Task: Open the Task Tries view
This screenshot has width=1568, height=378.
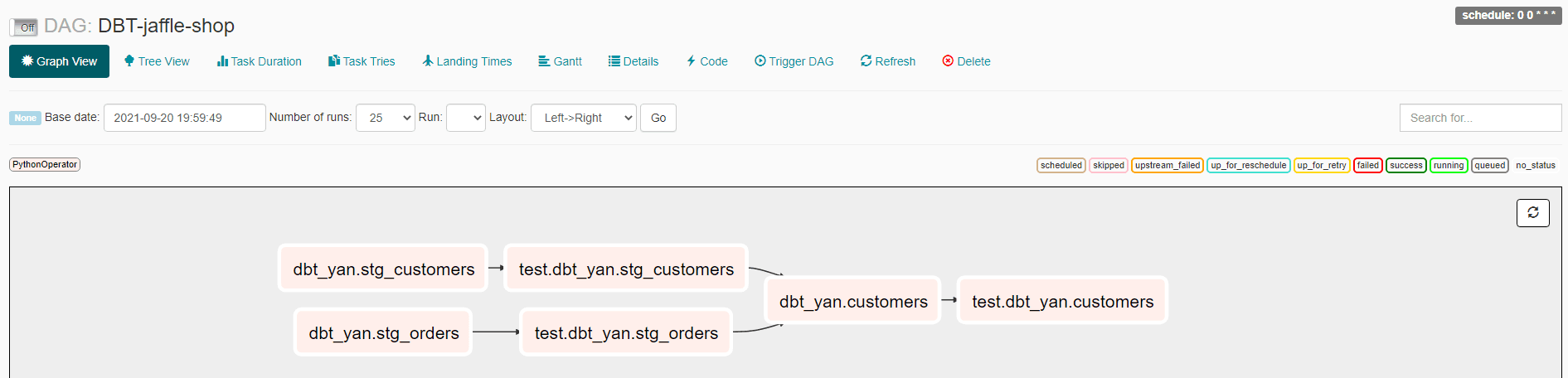Action: (362, 61)
